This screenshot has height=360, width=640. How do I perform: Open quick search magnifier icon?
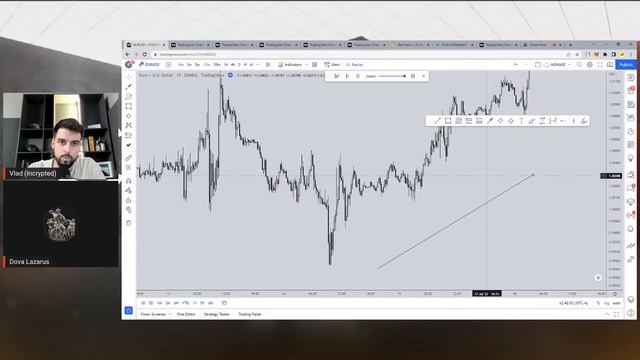click(579, 64)
